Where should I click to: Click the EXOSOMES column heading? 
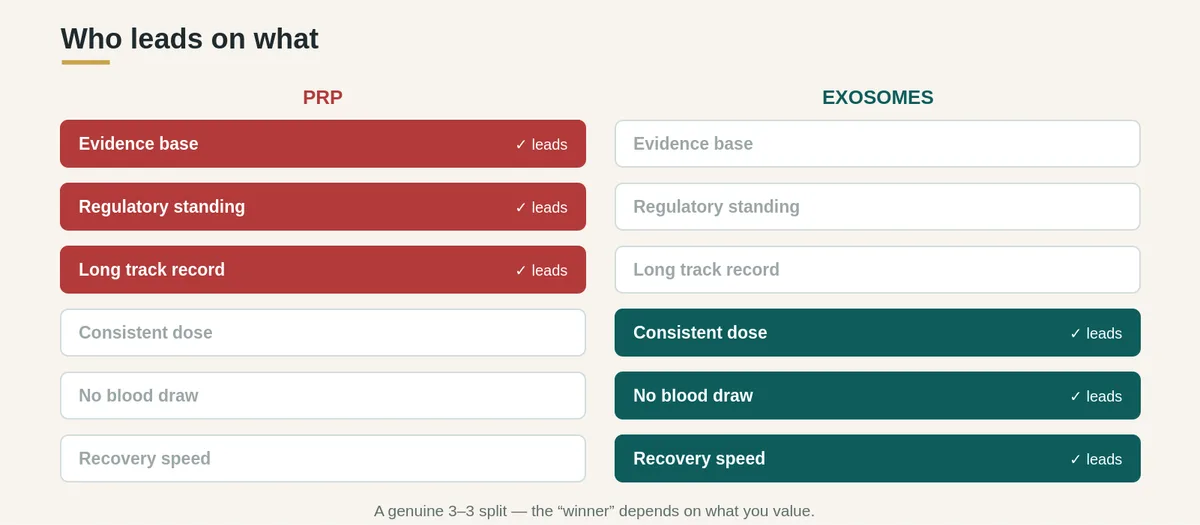pyautogui.click(x=878, y=98)
